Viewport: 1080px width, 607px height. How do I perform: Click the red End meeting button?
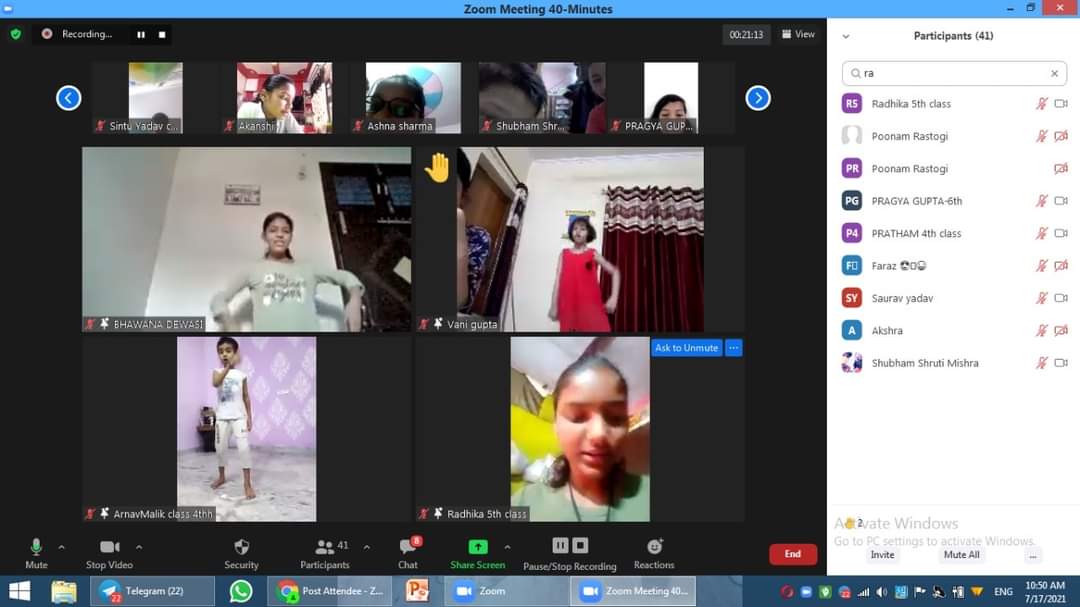[793, 554]
